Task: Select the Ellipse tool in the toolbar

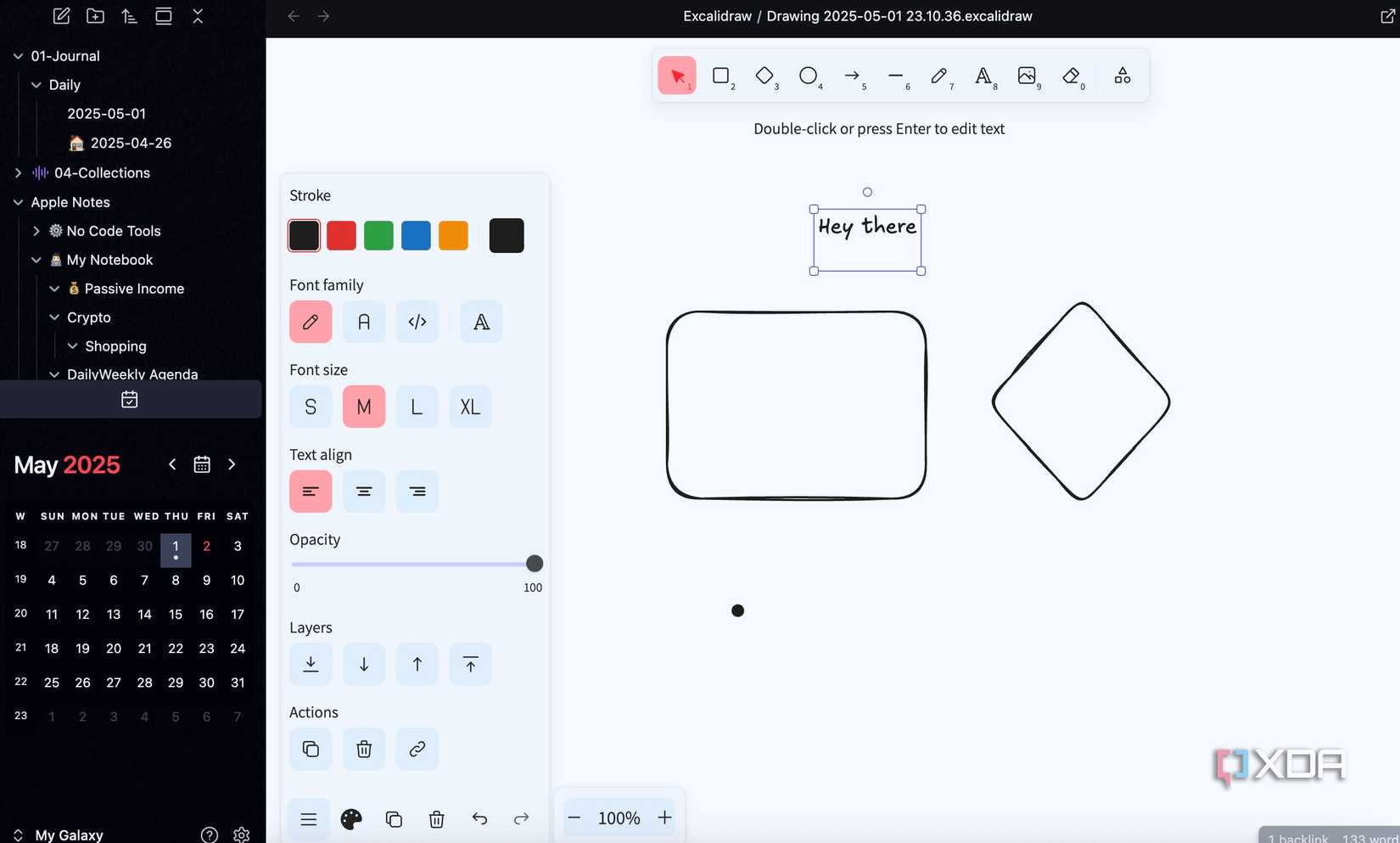Action: [809, 76]
